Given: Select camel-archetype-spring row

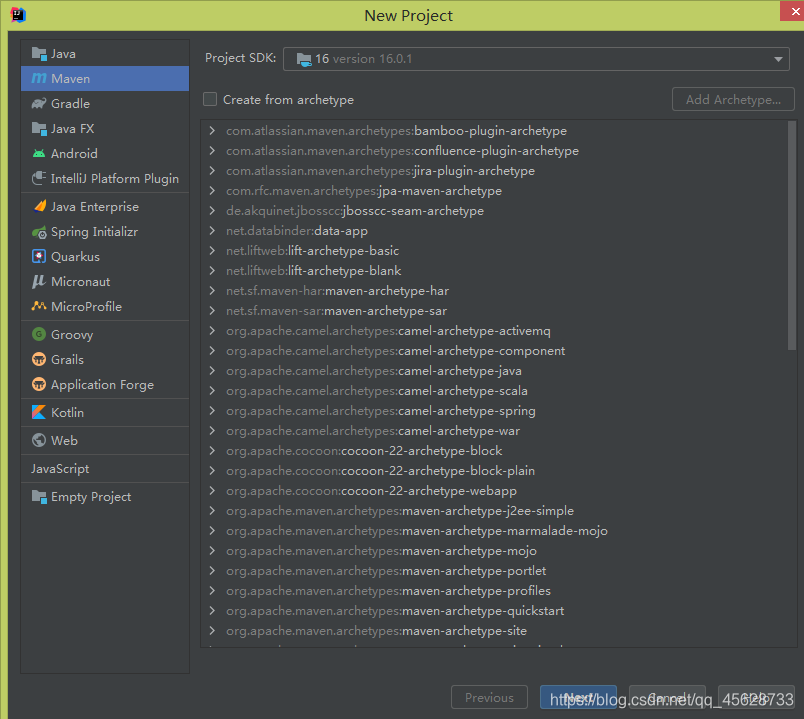Looking at the screenshot, I should (x=495, y=411).
